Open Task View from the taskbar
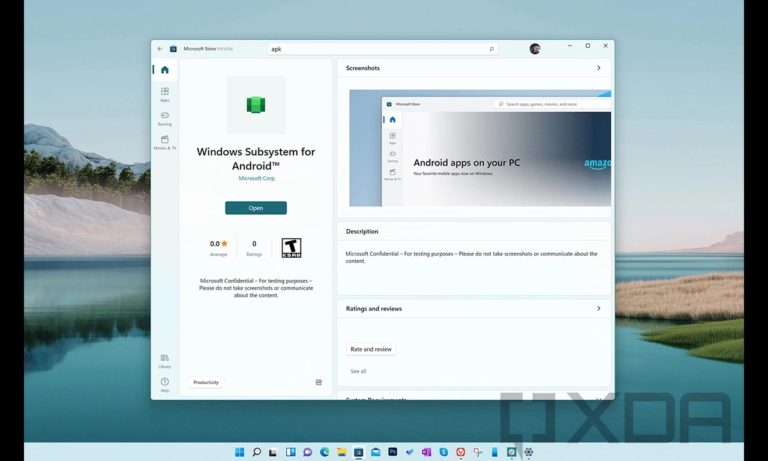 273,452
